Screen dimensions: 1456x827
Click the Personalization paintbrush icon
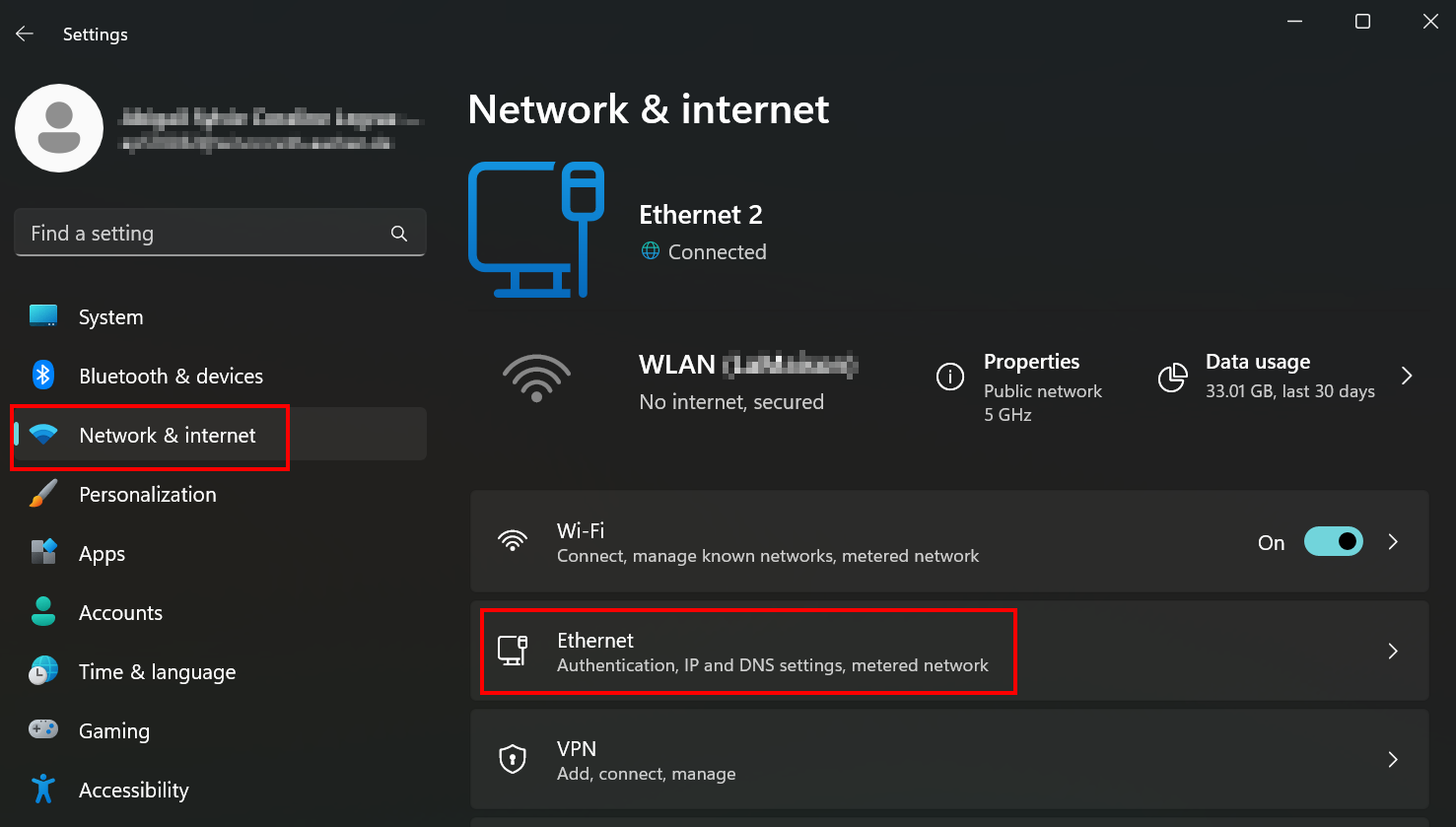tap(43, 494)
